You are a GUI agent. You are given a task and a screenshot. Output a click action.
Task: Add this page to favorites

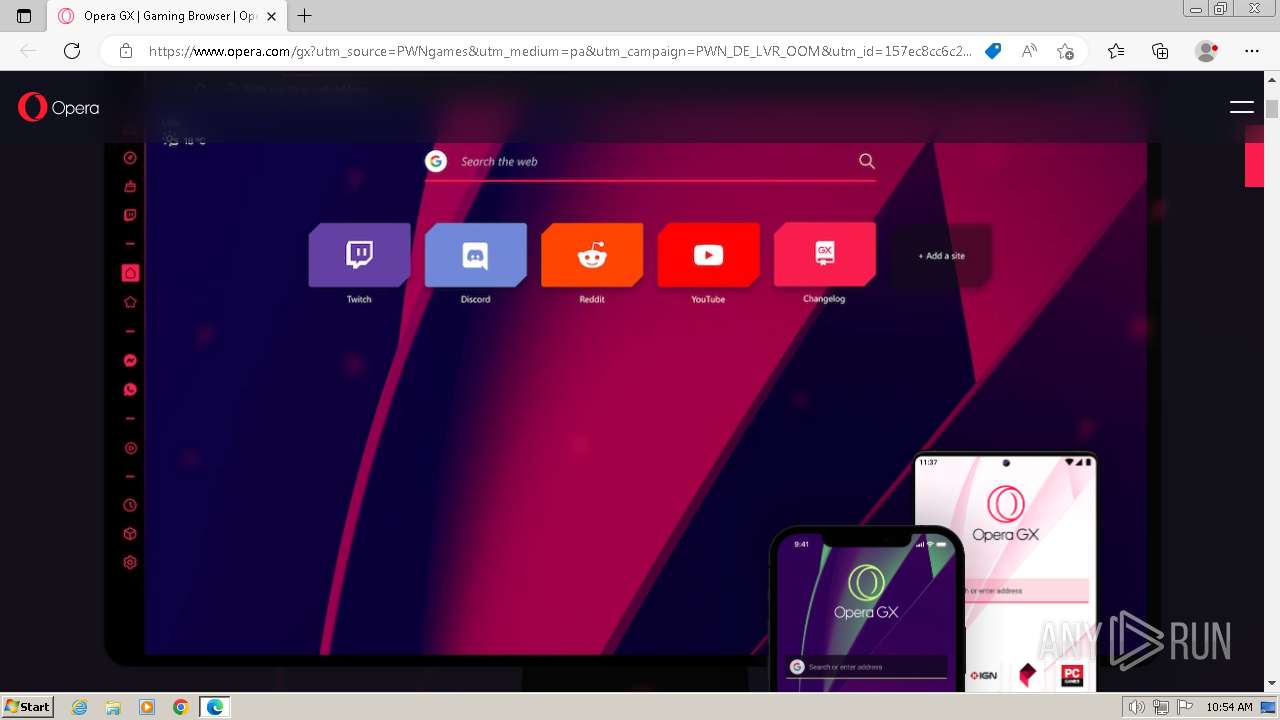1065,51
